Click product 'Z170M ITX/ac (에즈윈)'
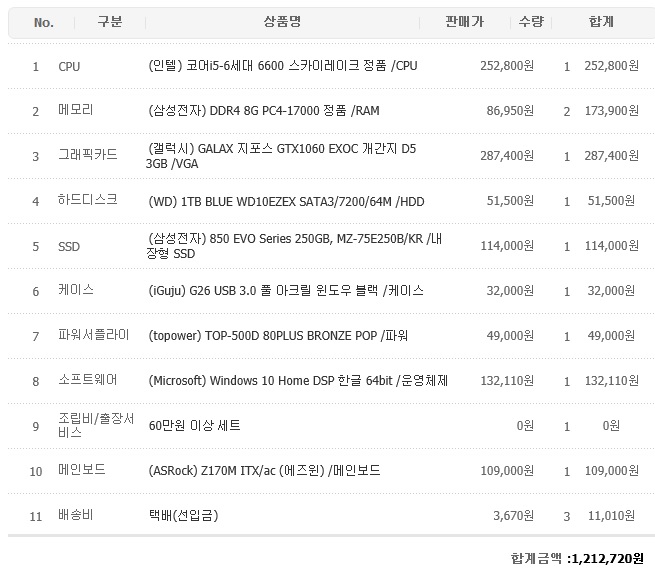Viewport: 655px width, 586px height. pyautogui.click(x=263, y=471)
